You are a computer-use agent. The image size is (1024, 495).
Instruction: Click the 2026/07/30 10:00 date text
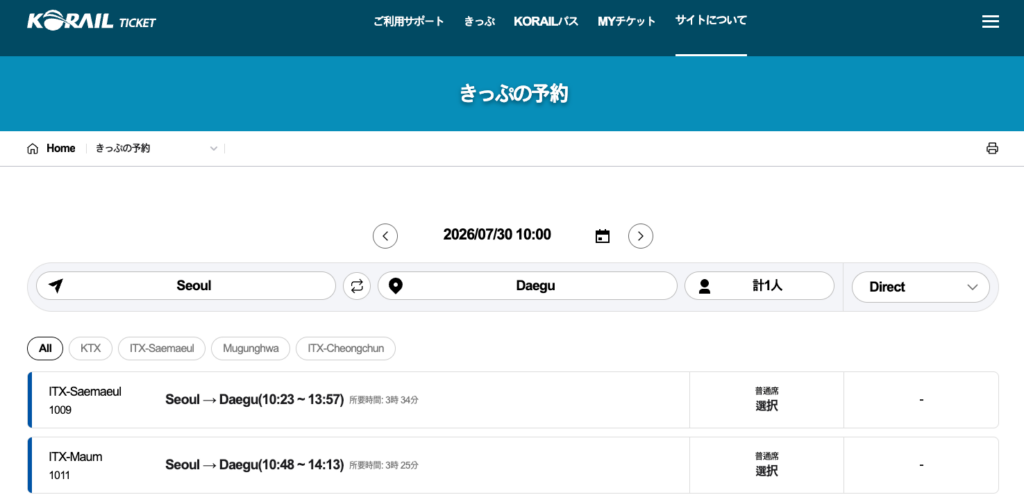tap(497, 234)
